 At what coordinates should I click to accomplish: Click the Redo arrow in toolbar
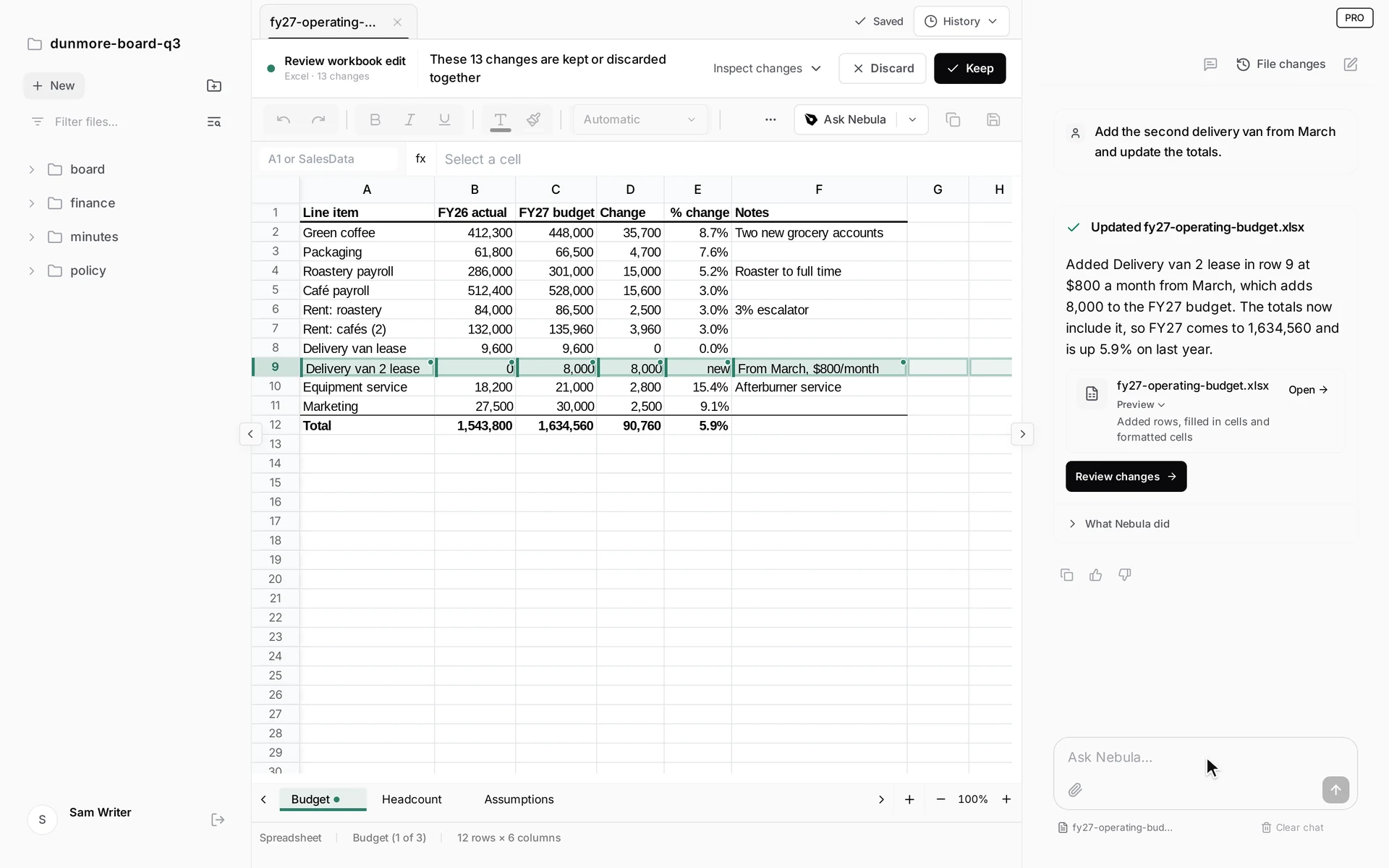tap(318, 119)
